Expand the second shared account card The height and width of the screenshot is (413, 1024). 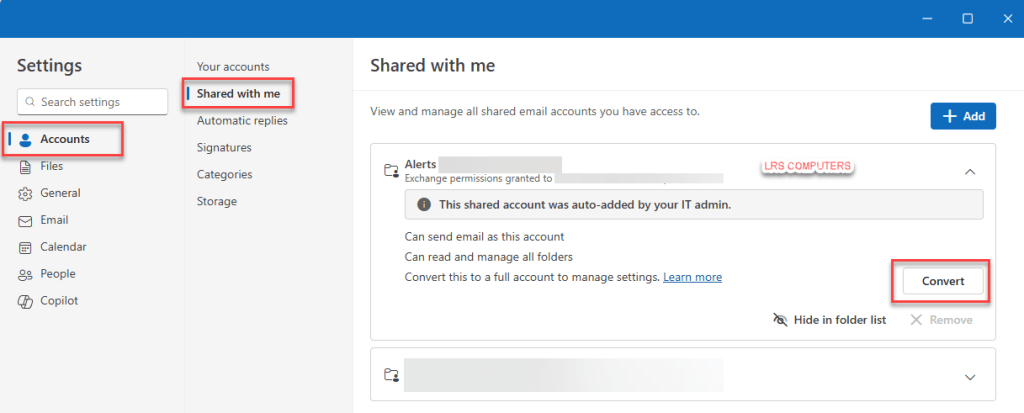(969, 377)
